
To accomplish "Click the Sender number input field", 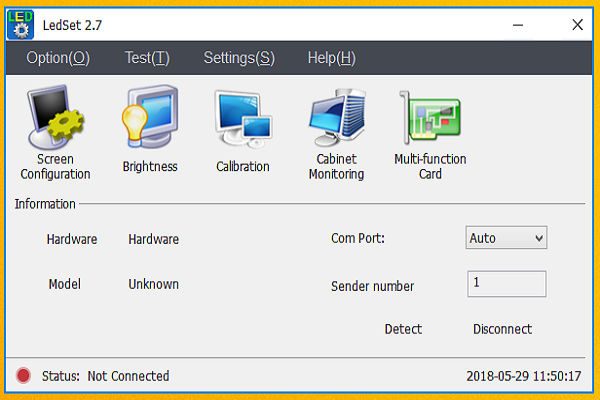I will coord(507,284).
